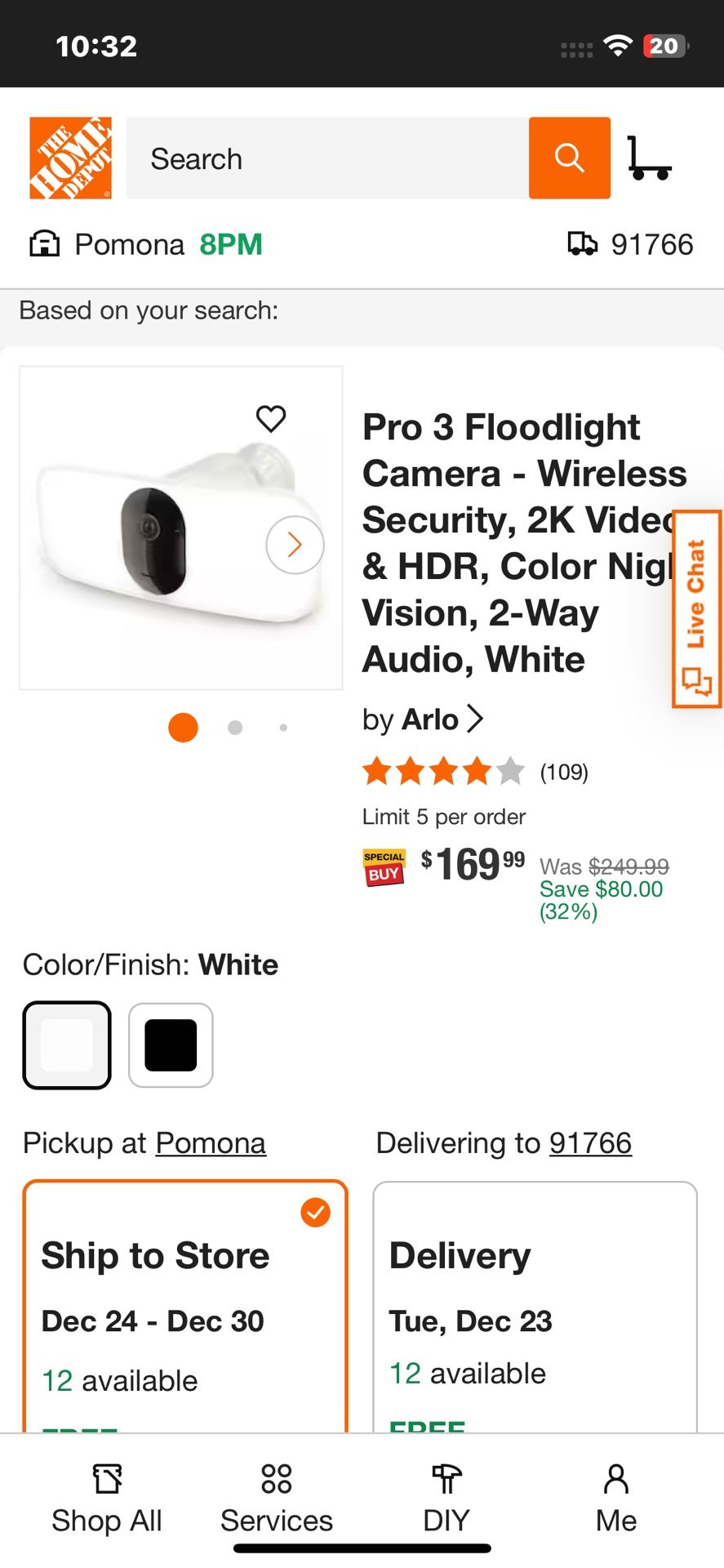Tap the Pomona store icon
Image resolution: width=724 pixels, height=1568 pixels.
point(45,244)
